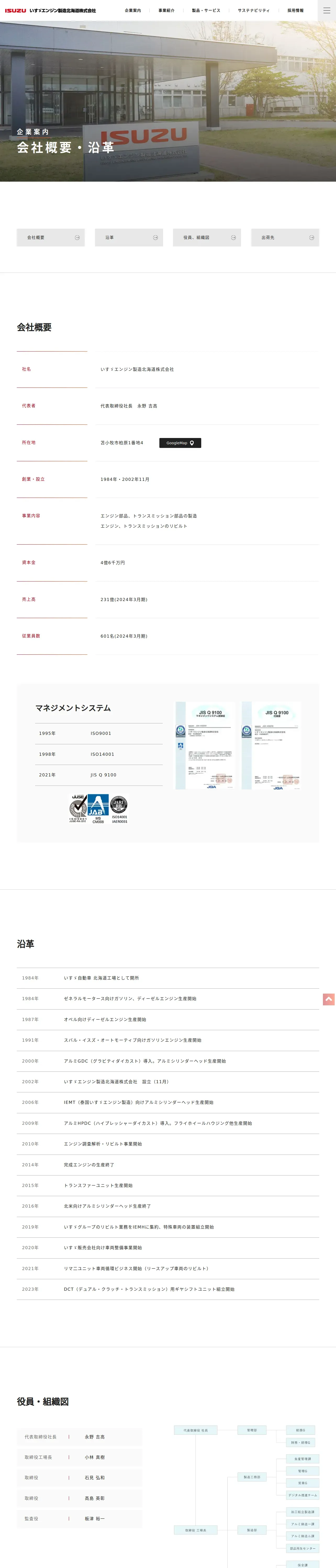This screenshot has width=336, height=1568.
Task: Open the 採用情報 navigation menu
Action: pos(296,10)
